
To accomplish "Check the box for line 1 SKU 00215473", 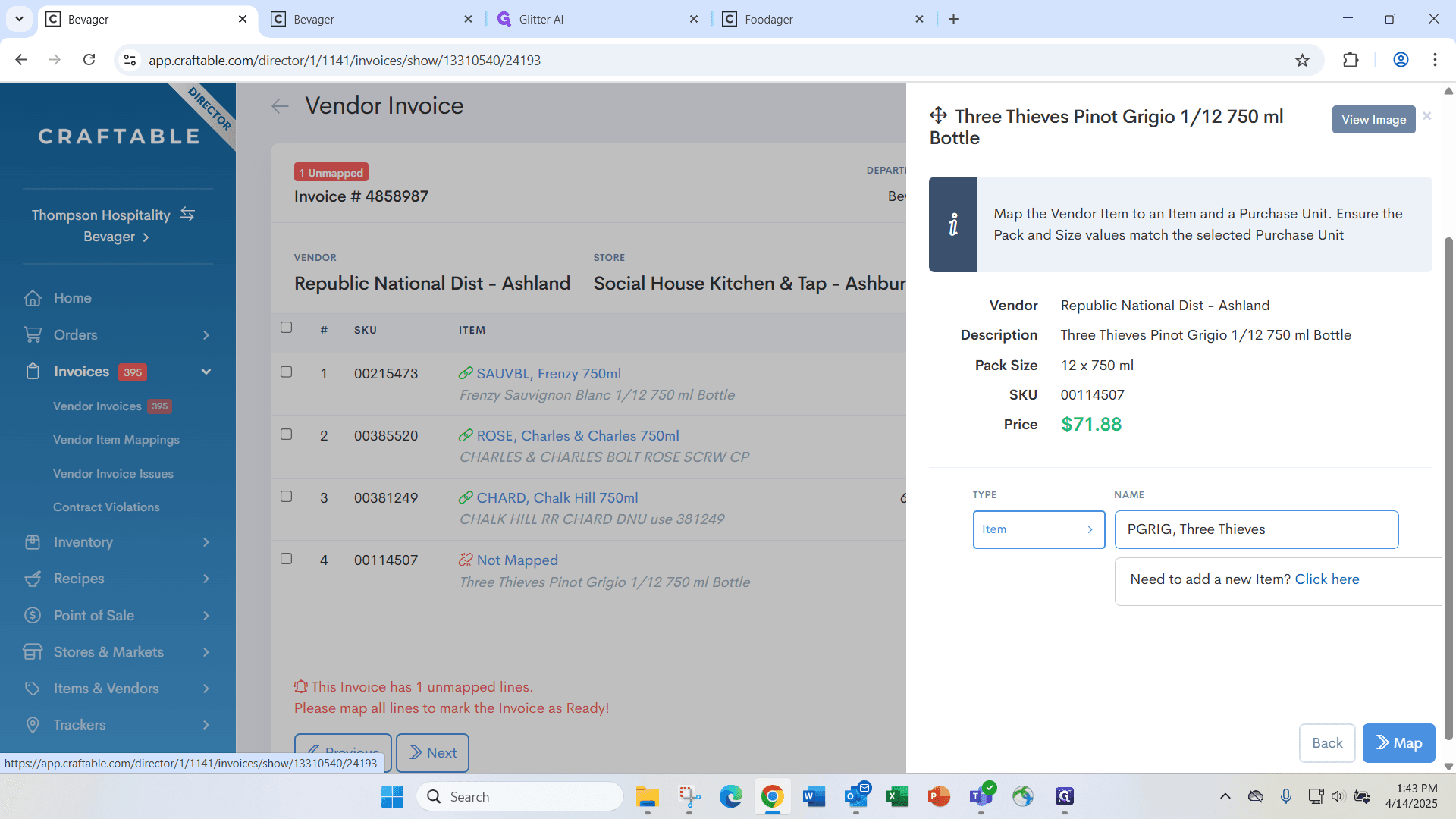I will (x=286, y=372).
